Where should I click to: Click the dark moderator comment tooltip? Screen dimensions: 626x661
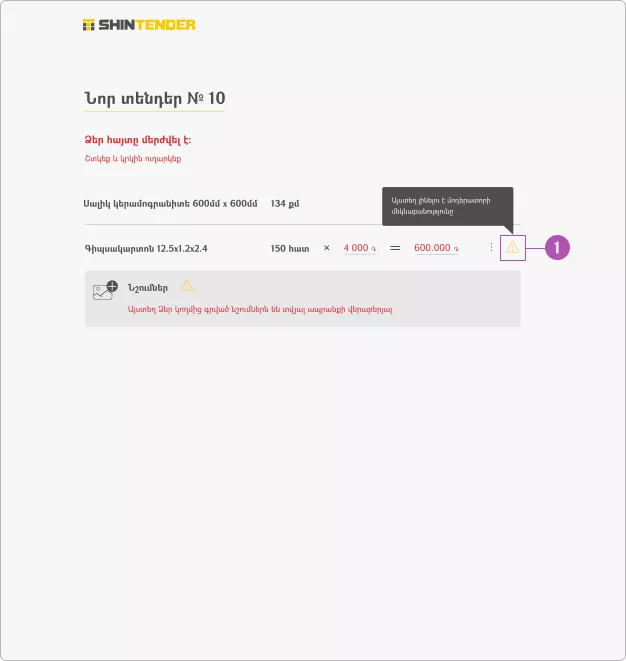[448, 207]
